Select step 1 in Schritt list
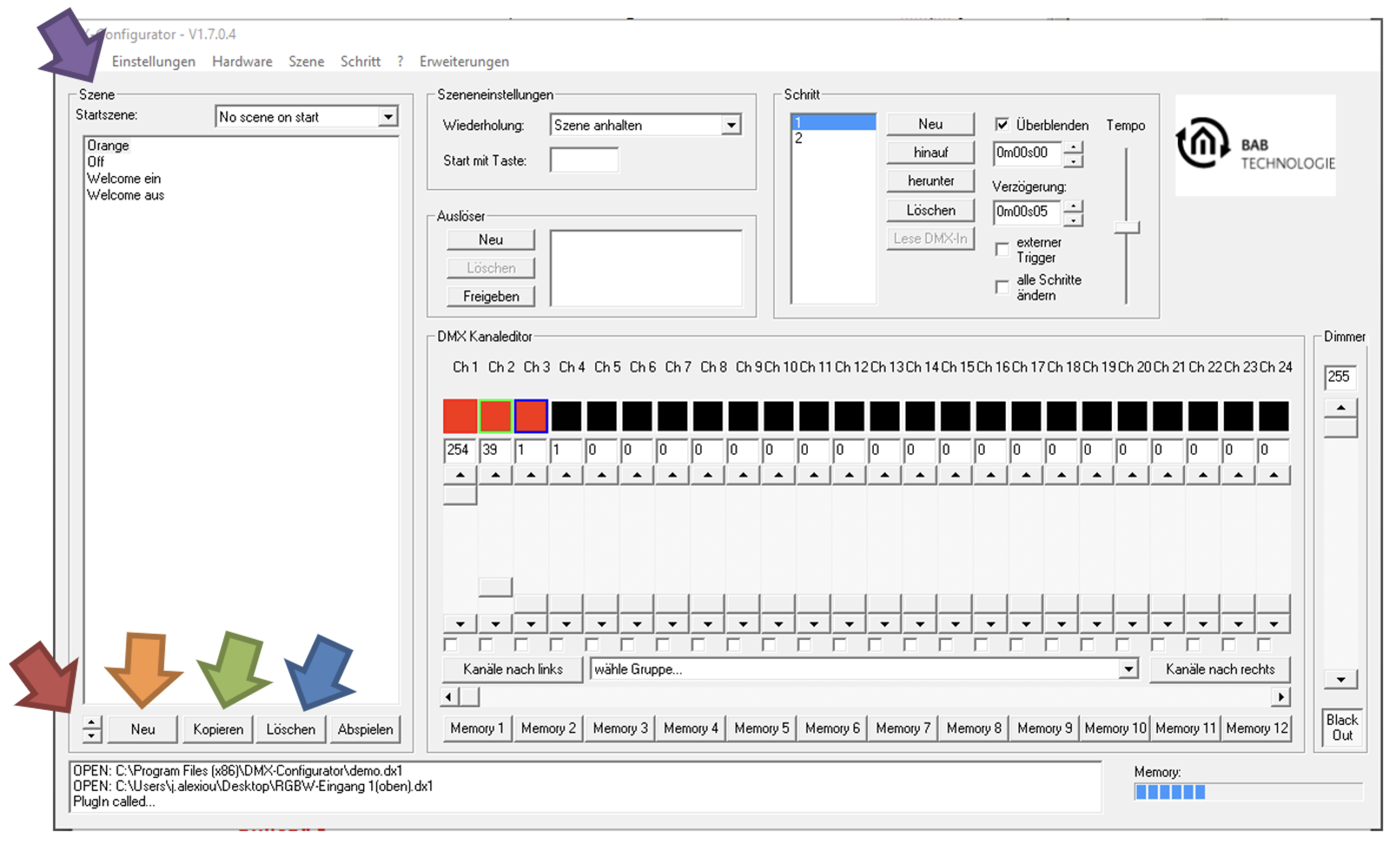The width and height of the screenshot is (1400, 846). coord(833,122)
